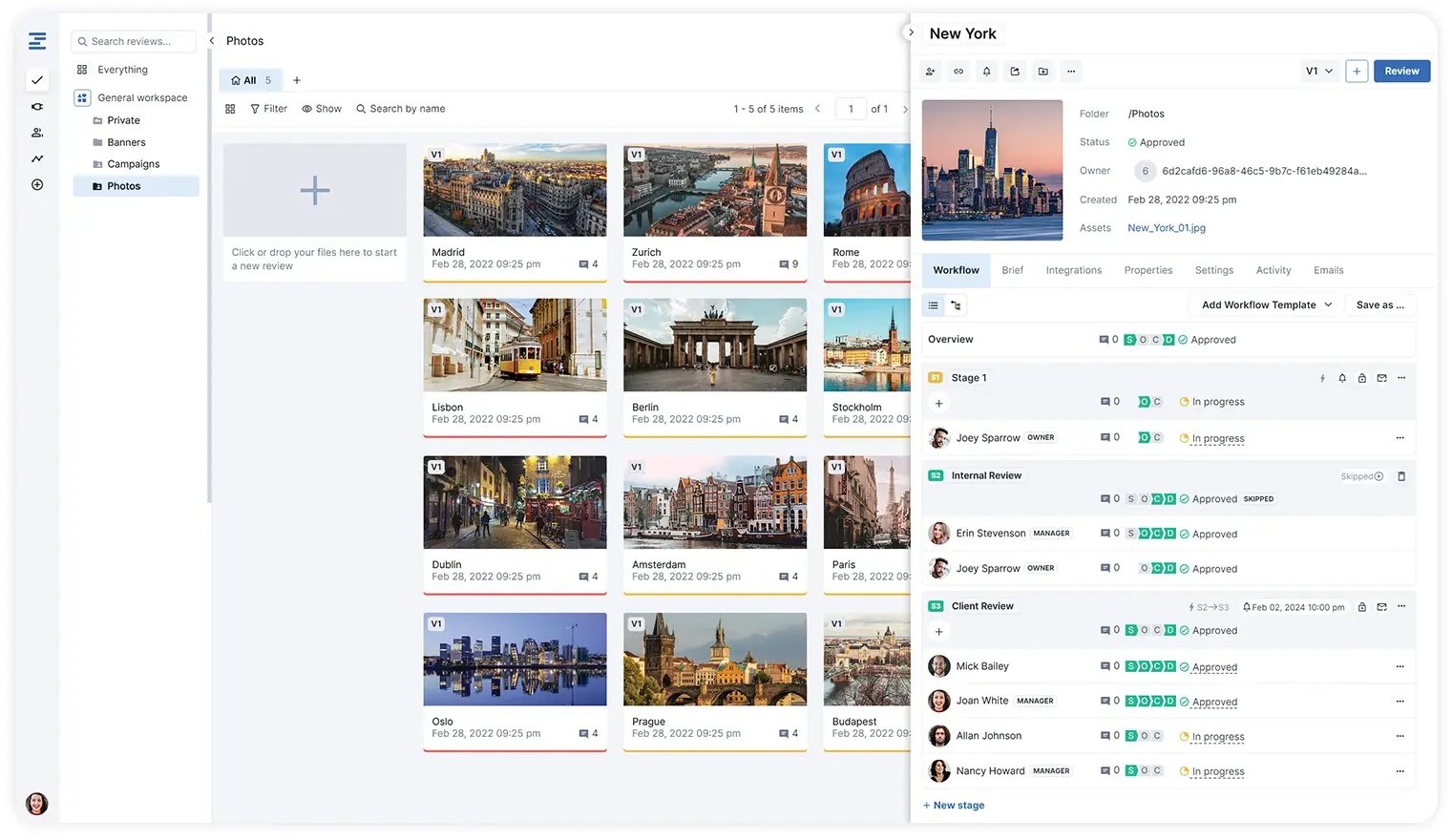Image resolution: width=1452 pixels, height=840 pixels.
Task: Open the Lisbon photo thumbnail
Action: click(515, 346)
